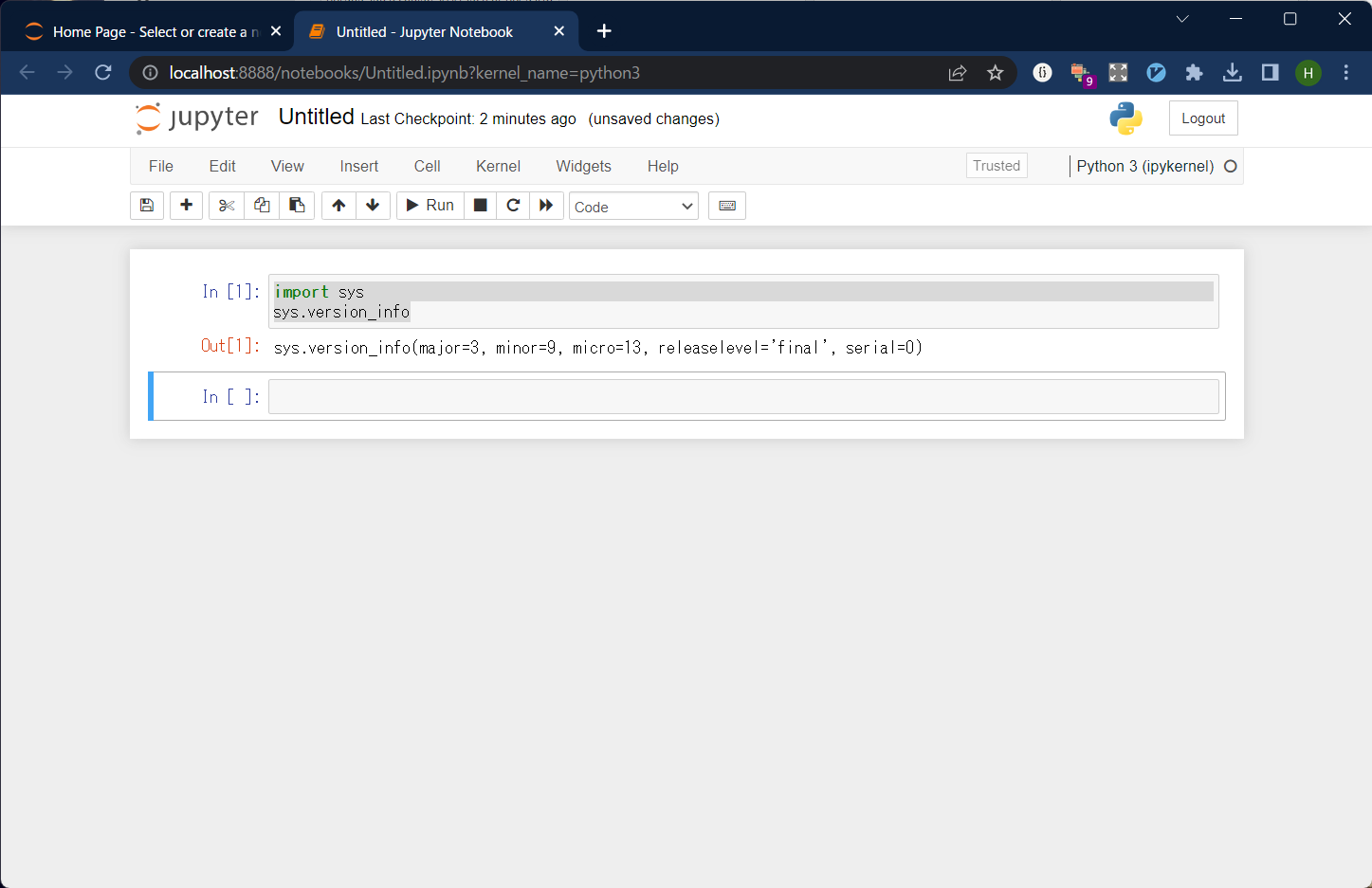Interrupt the kernel with stop icon

tap(480, 206)
